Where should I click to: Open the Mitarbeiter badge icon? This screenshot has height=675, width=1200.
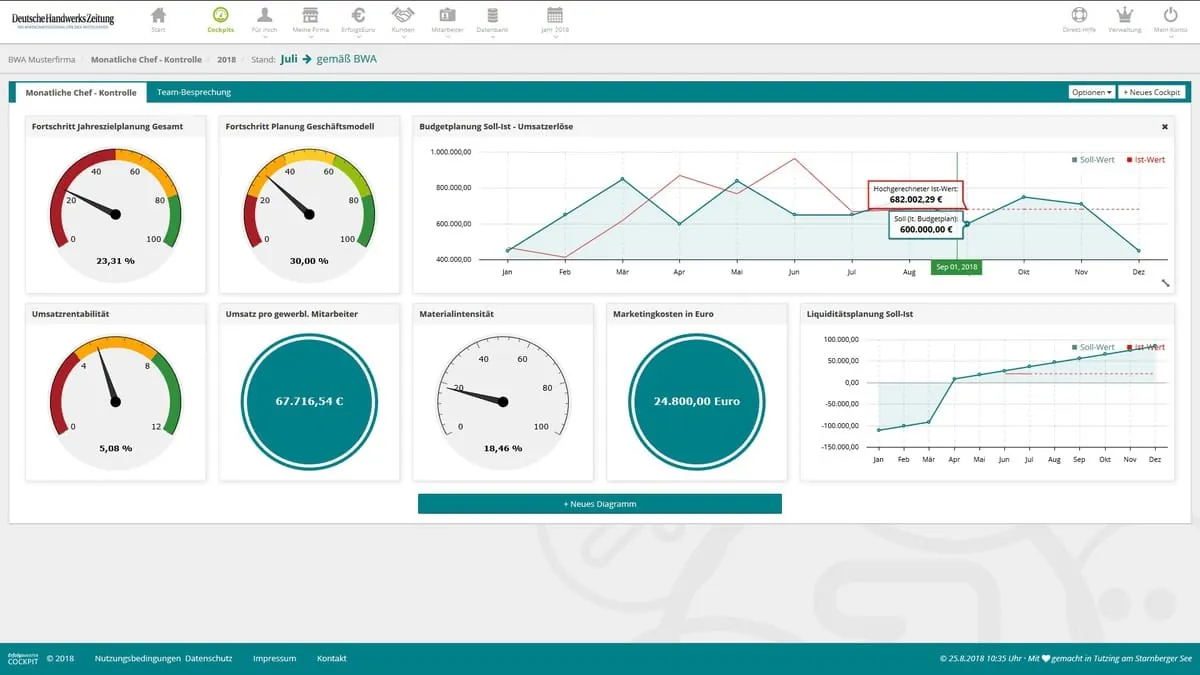[x=447, y=17]
